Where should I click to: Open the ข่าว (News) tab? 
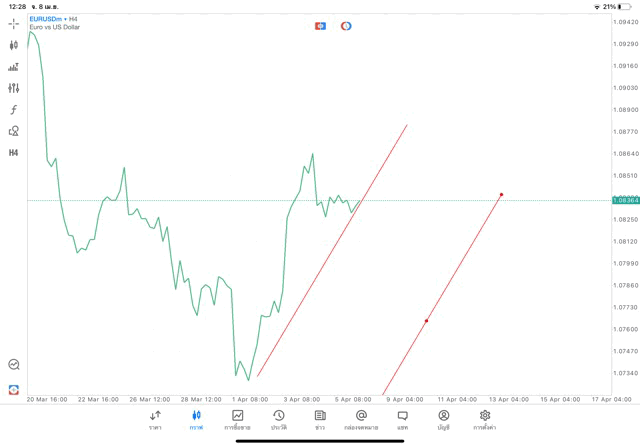[320, 419]
